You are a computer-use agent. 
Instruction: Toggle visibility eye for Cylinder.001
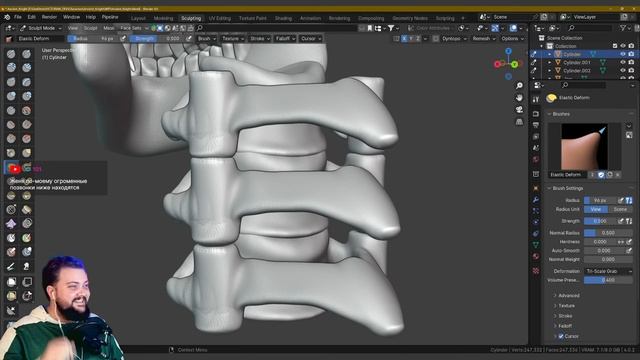[x=623, y=62]
